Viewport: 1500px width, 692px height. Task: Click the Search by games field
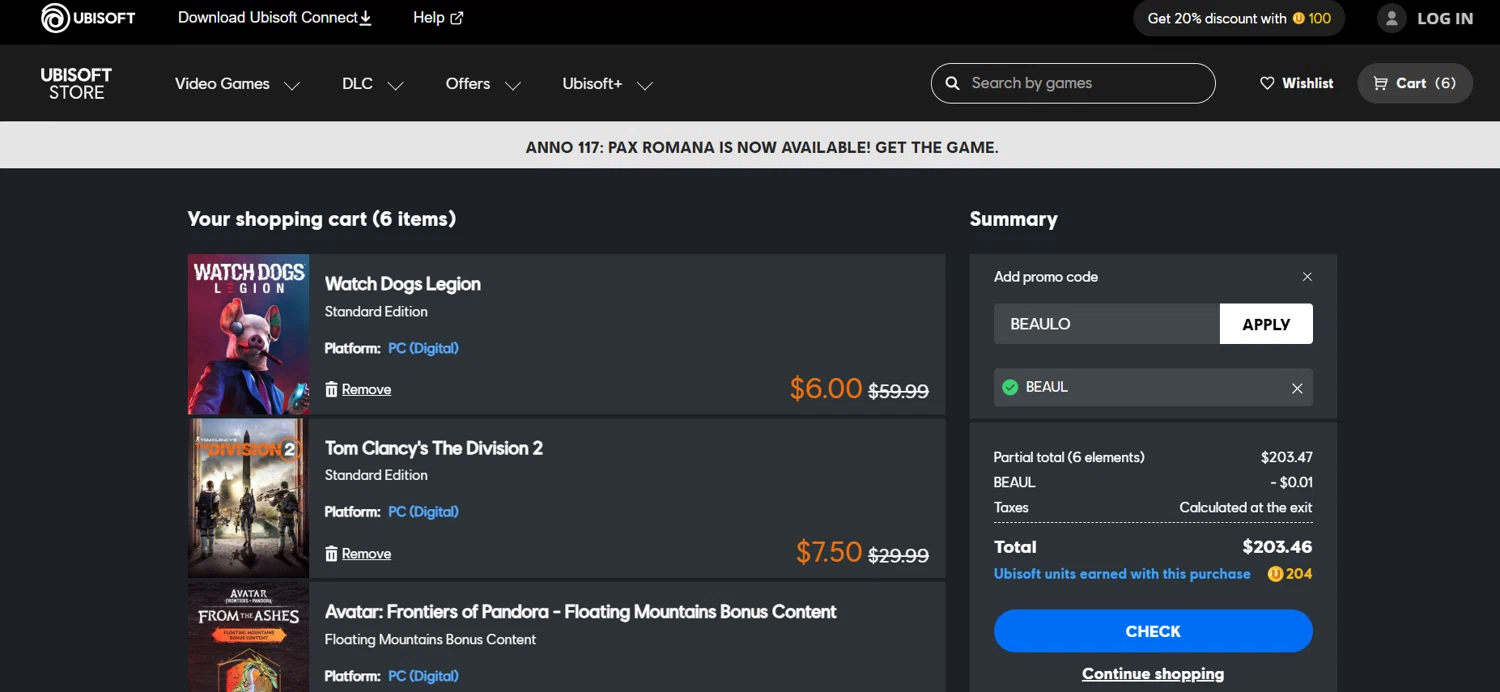pyautogui.click(x=1073, y=83)
